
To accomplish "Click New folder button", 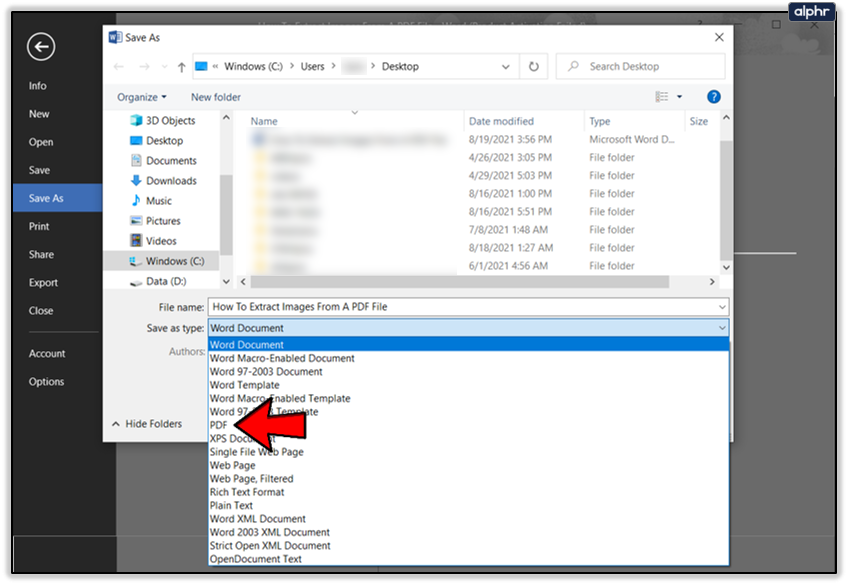I will tap(216, 97).
